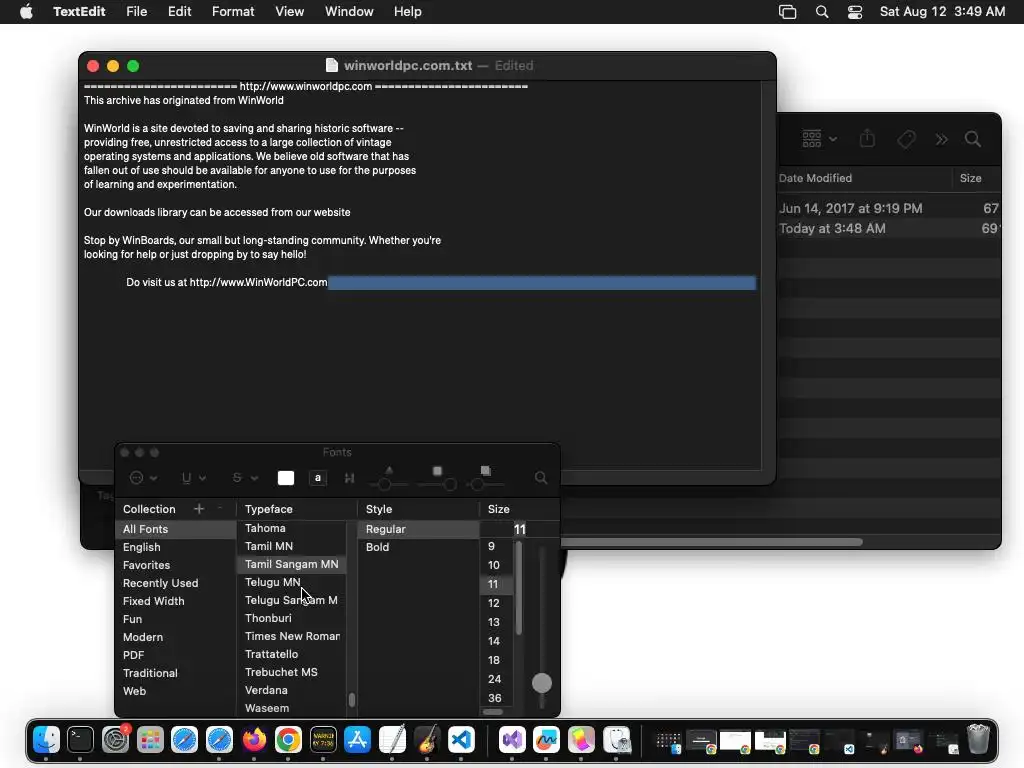Pick font size 36
This screenshot has height=768, width=1024.
pos(498,698)
